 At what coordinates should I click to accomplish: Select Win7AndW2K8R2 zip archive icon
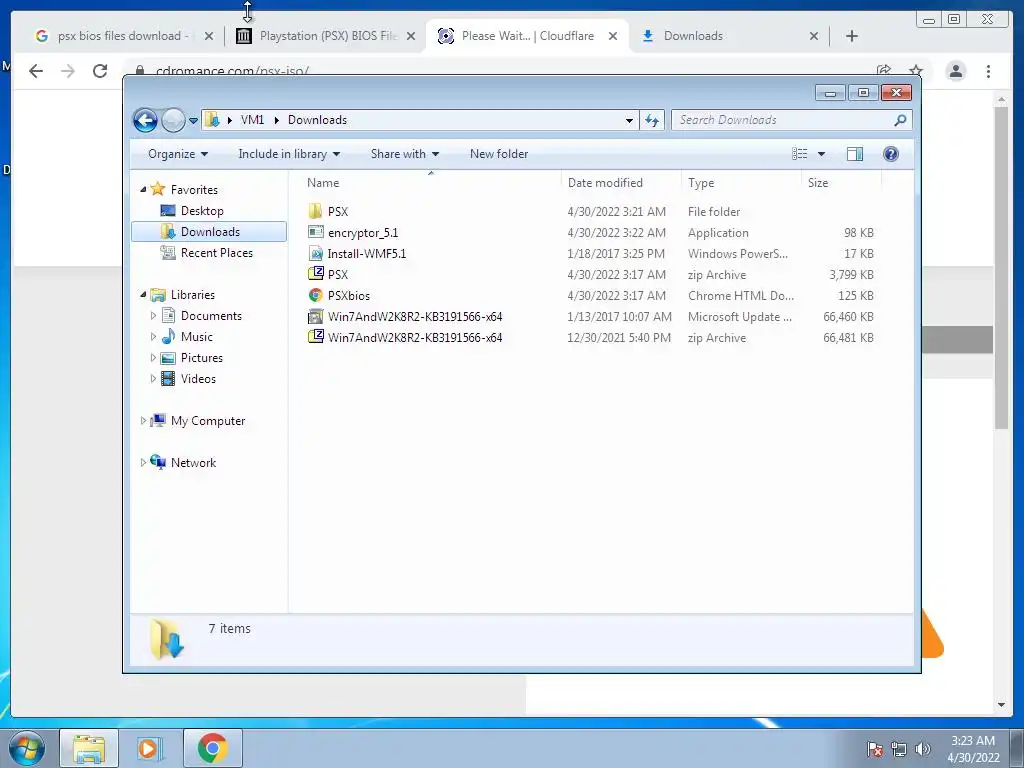(x=315, y=337)
